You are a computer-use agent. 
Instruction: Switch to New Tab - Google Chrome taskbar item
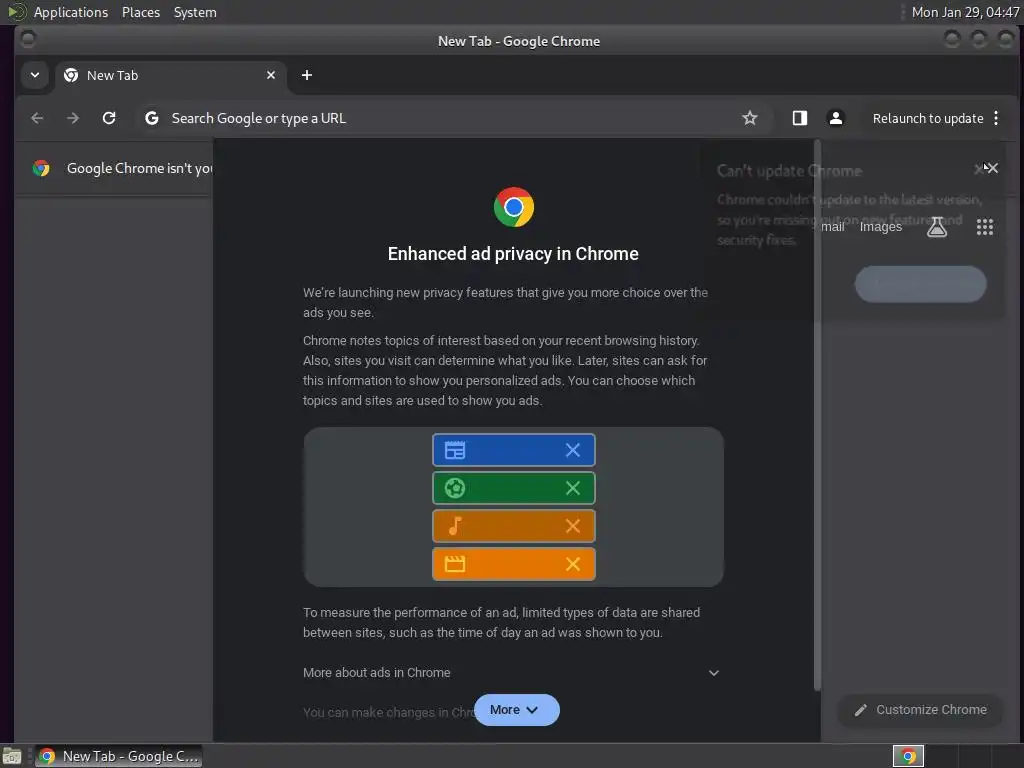(x=119, y=756)
